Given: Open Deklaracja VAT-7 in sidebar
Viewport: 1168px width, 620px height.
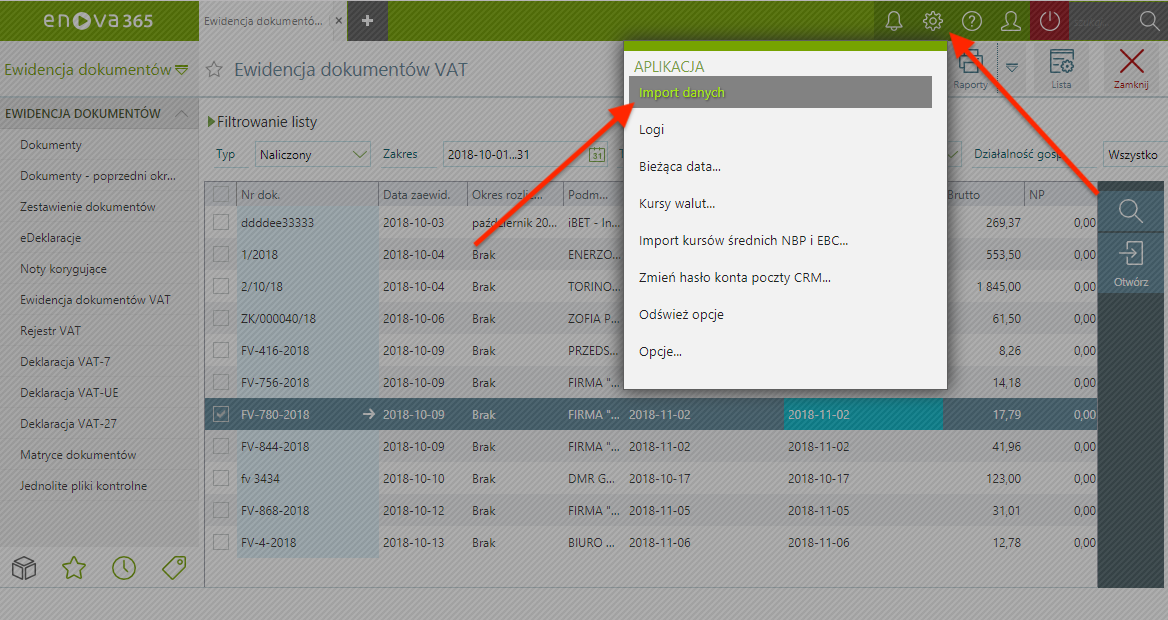Looking at the screenshot, I should click(65, 362).
